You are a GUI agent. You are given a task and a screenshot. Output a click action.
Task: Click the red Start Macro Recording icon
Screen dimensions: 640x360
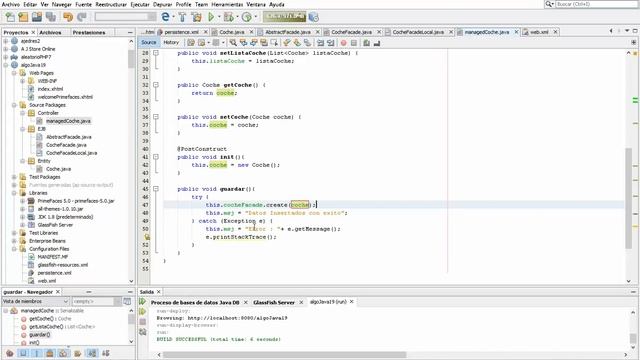click(x=343, y=42)
